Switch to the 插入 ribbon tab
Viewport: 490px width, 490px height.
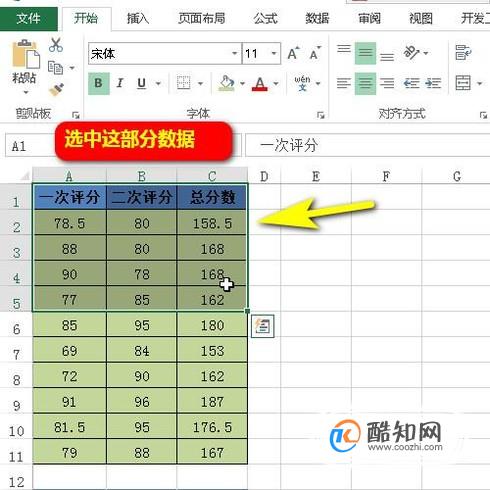click(x=138, y=18)
